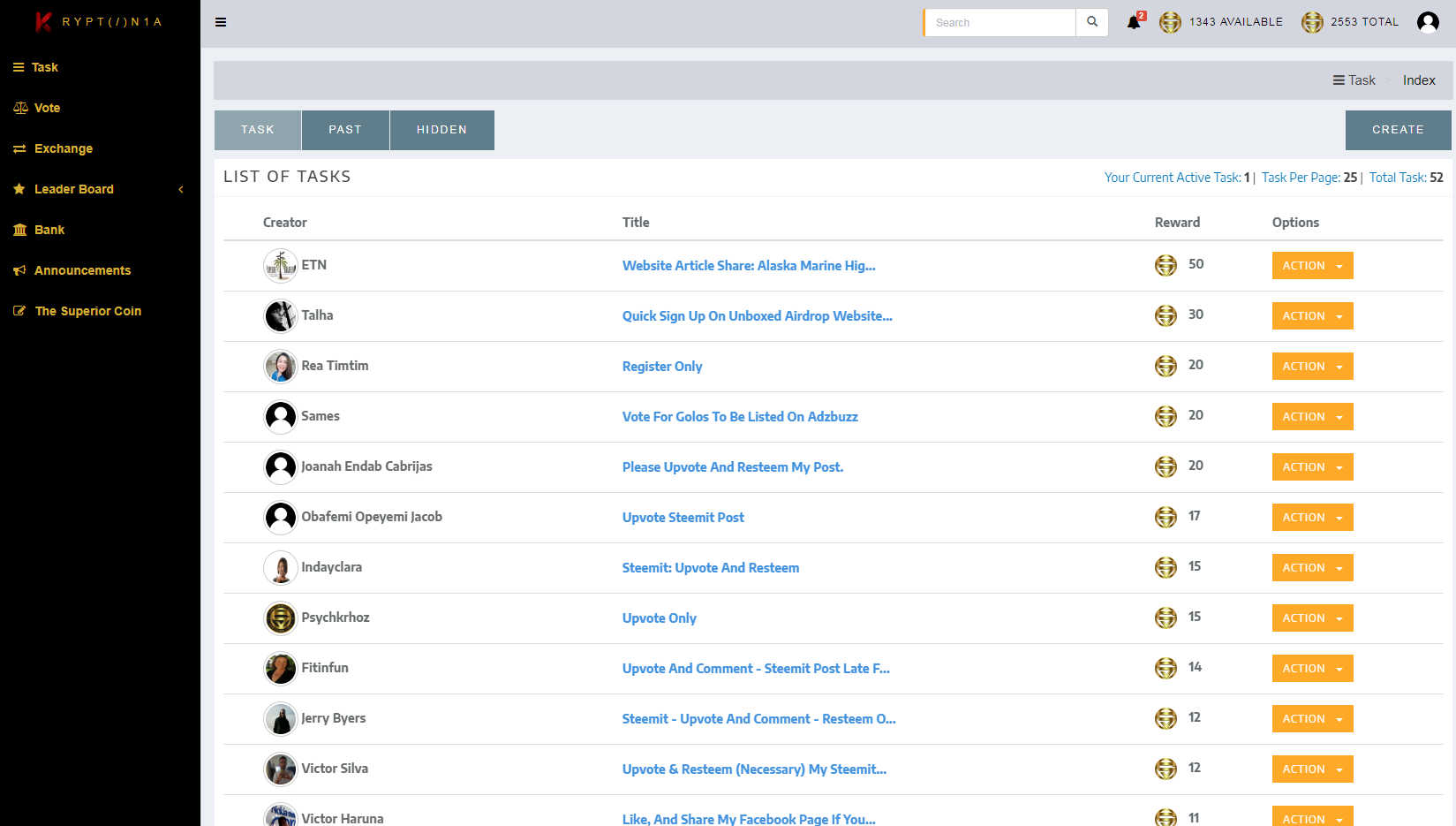1456x826 pixels.
Task: Open Vote in the sidebar
Action: (x=100, y=108)
